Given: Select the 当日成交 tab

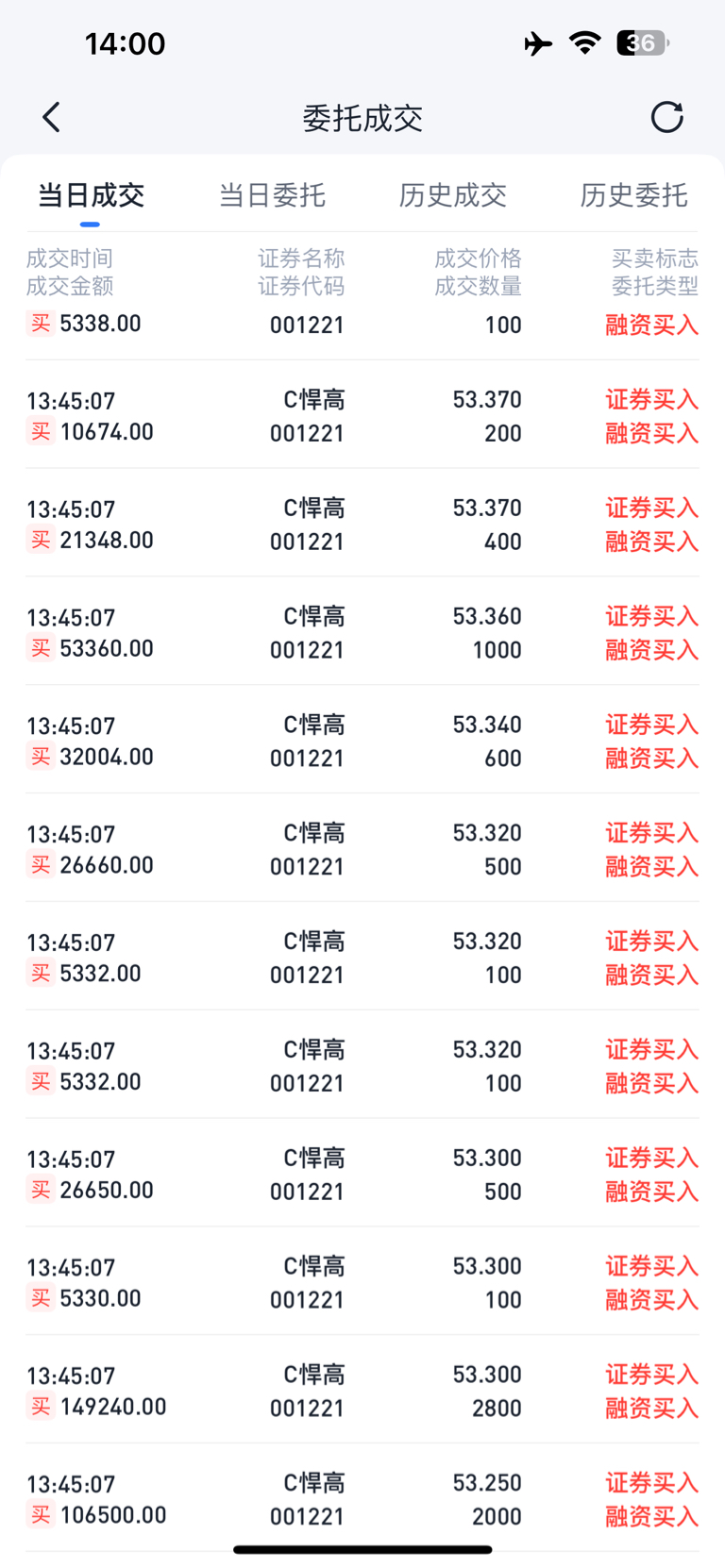Looking at the screenshot, I should pyautogui.click(x=91, y=195).
